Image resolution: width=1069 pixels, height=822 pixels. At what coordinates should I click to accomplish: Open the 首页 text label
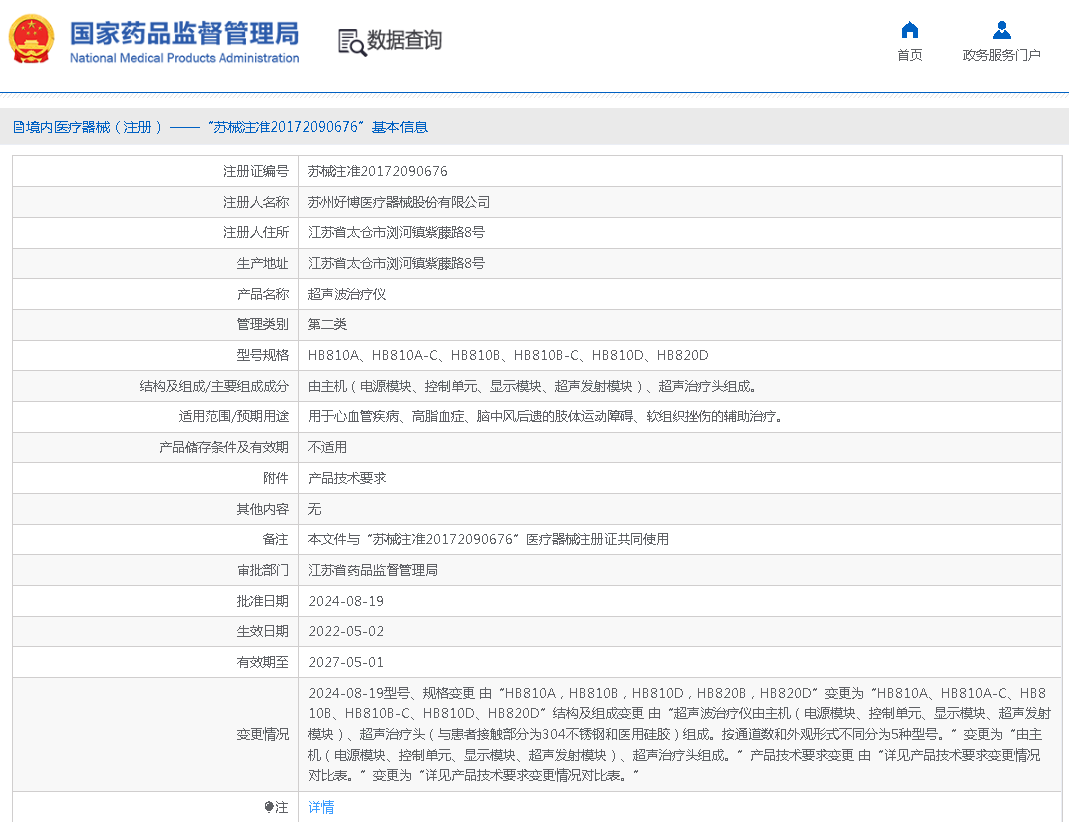tap(909, 55)
